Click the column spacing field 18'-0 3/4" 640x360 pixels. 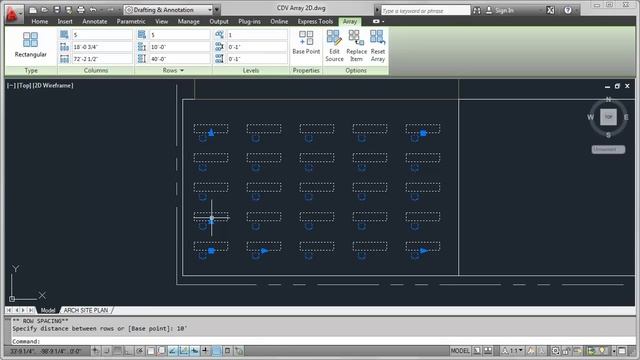(102, 47)
